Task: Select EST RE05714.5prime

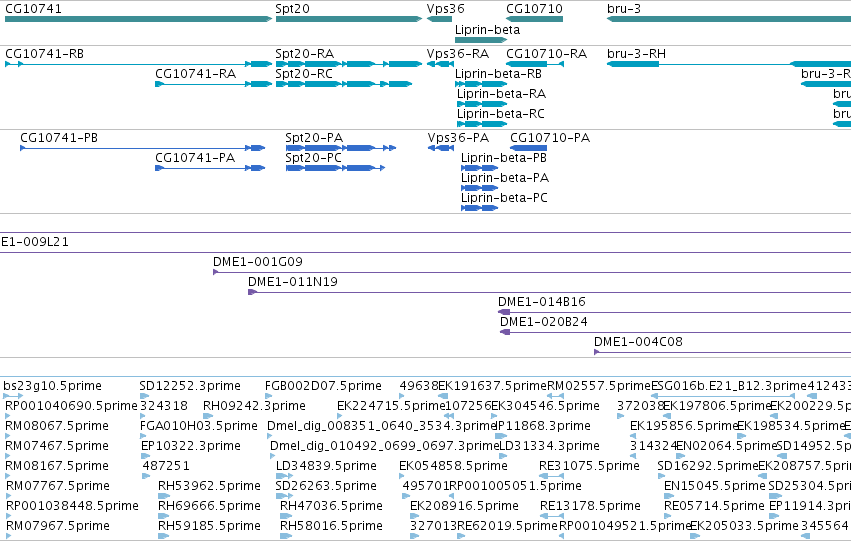Action: pos(714,507)
